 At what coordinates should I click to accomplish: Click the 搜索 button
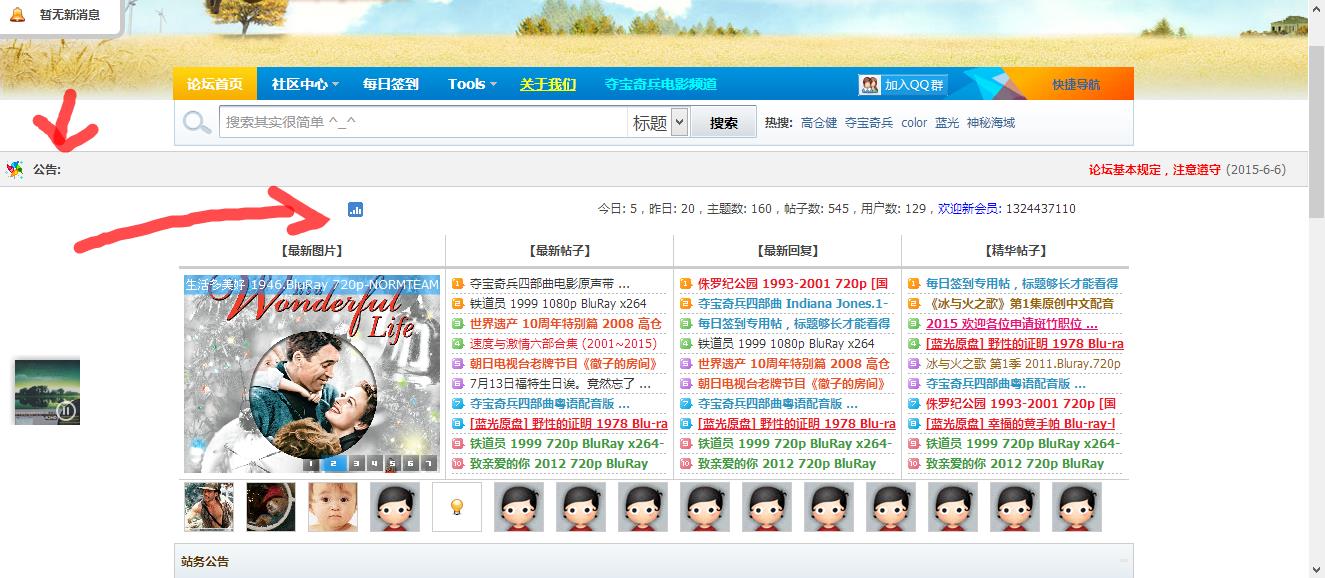click(724, 123)
